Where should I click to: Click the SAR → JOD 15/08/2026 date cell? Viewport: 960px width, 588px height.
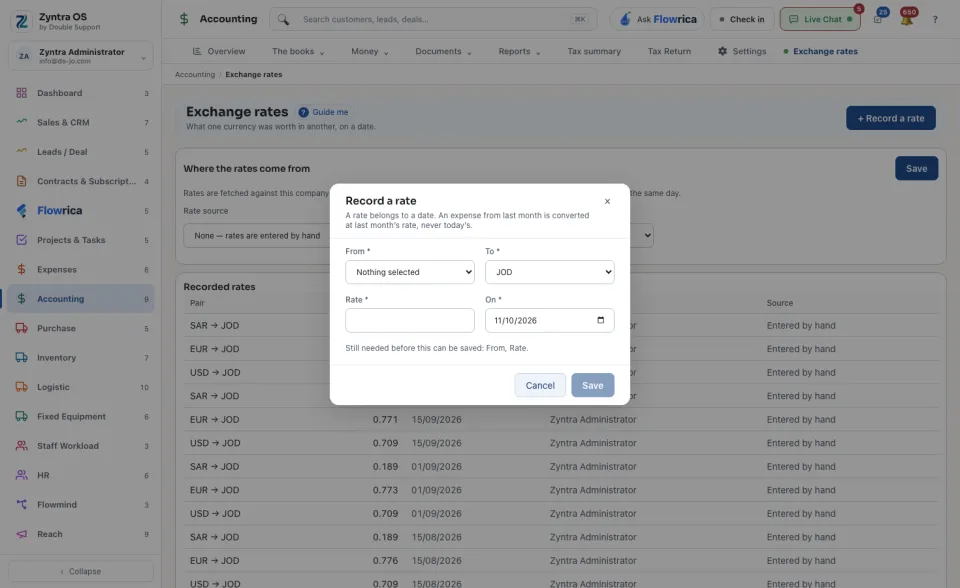(437, 537)
